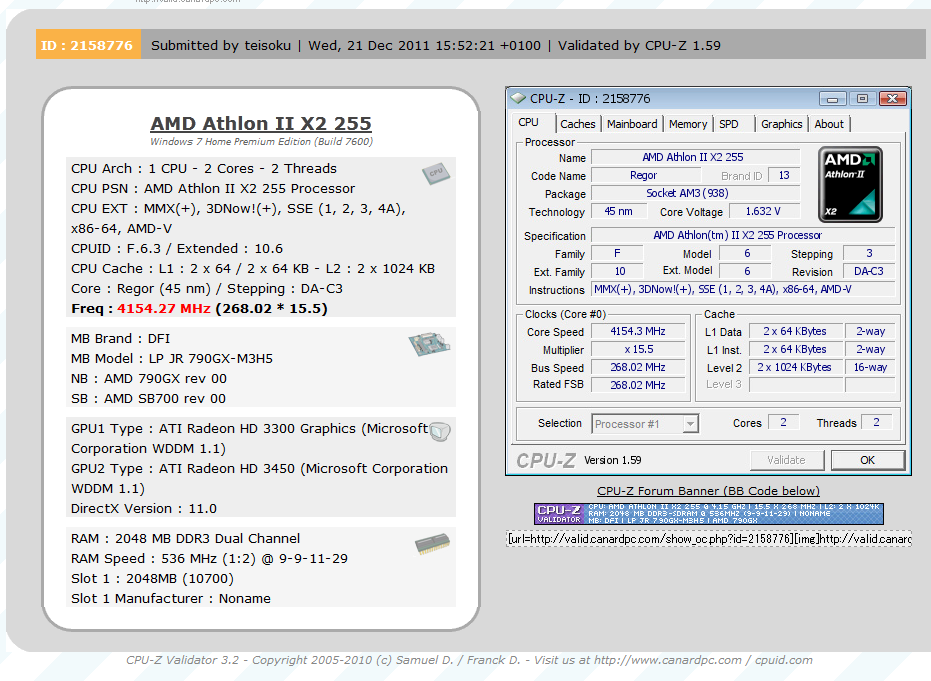Click the Bus Speed value 268.02 MHz
Screen dimensions: 931x681
[x=638, y=368]
